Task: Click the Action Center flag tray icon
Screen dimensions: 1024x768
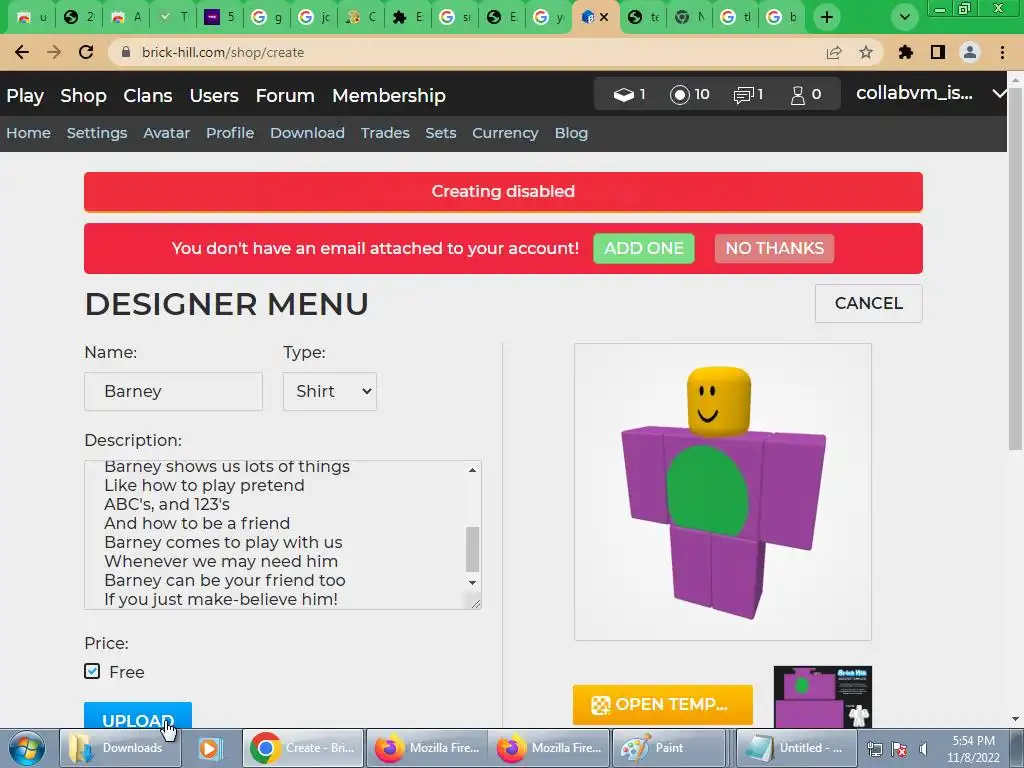Action: 899,748
